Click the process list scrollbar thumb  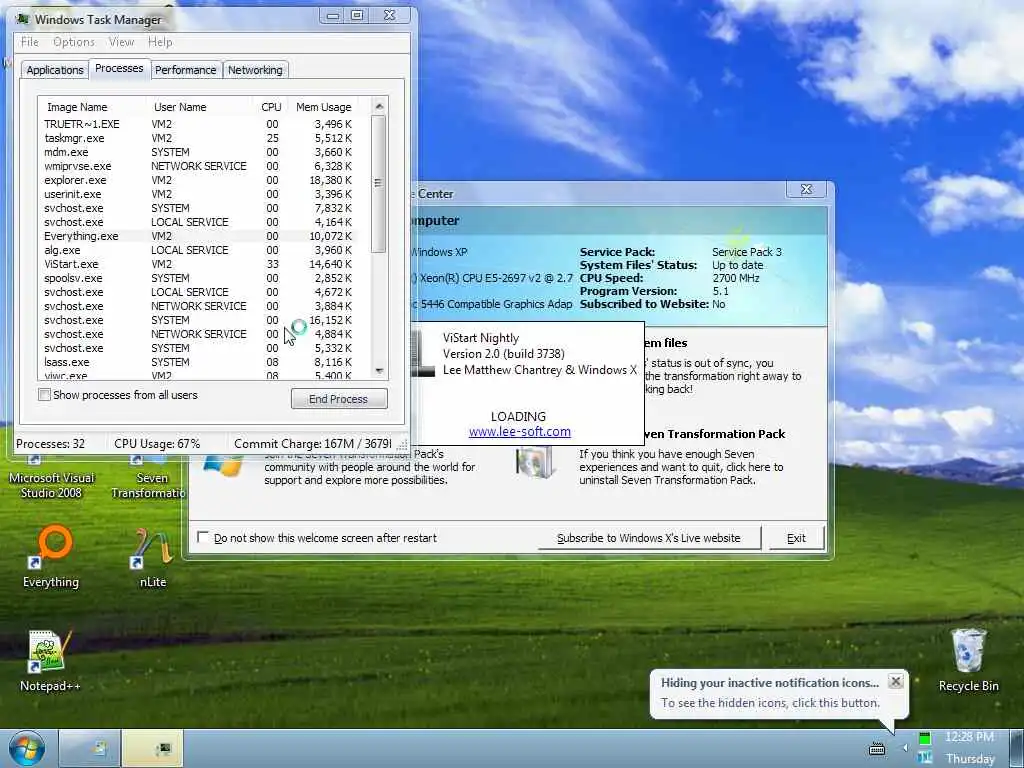[x=379, y=183]
